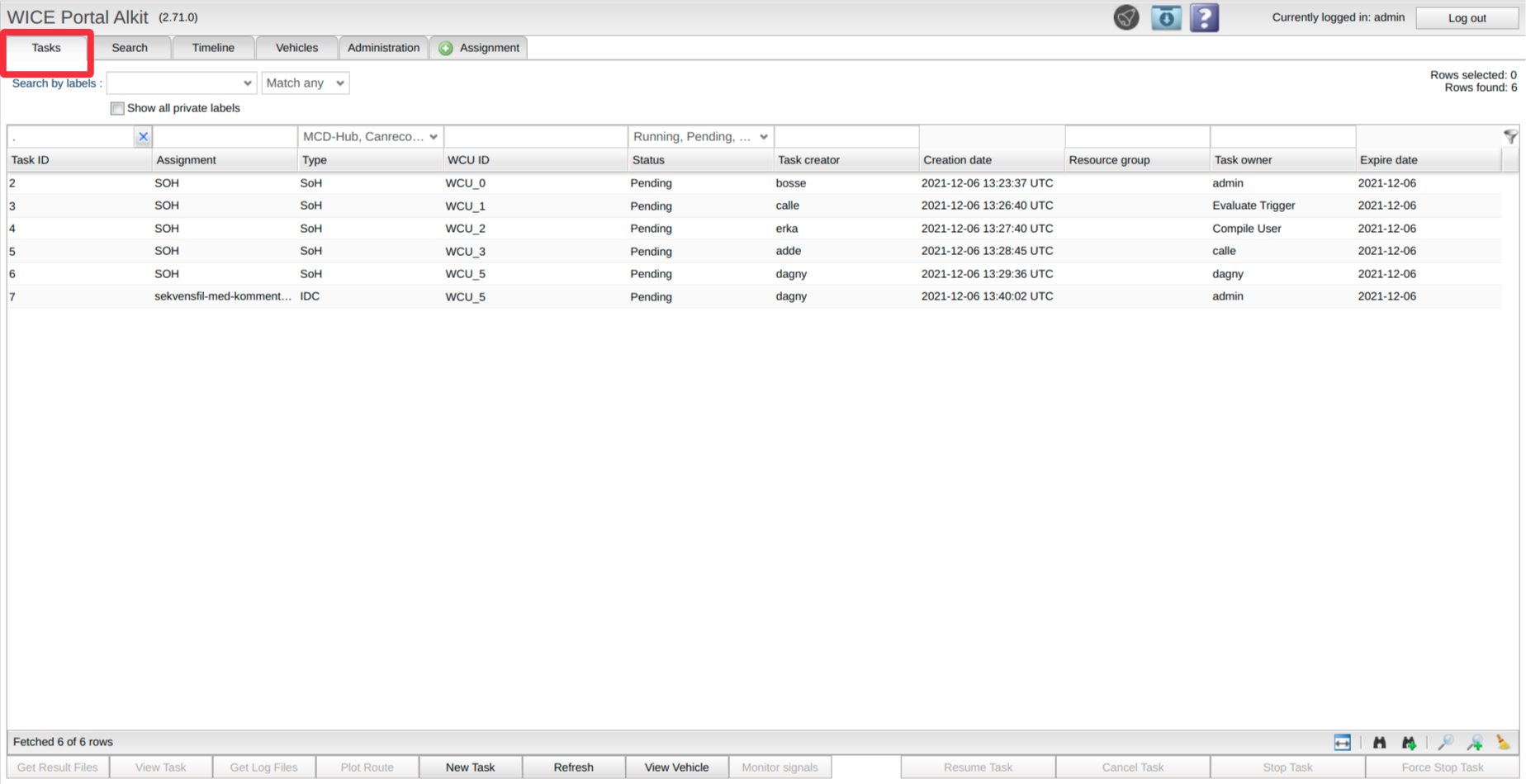Click the Task creator filter field
This screenshot has width=1526, height=784.
pyautogui.click(x=846, y=137)
